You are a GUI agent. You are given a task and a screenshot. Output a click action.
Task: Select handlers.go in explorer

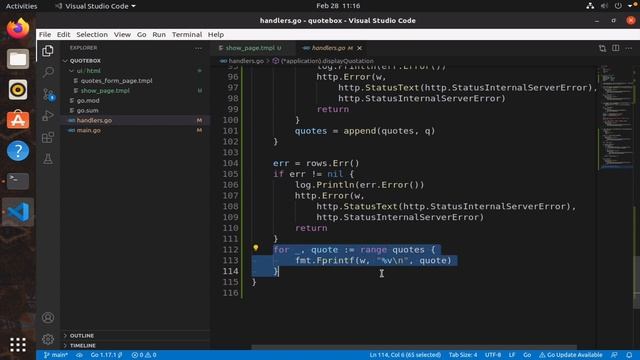[94, 120]
